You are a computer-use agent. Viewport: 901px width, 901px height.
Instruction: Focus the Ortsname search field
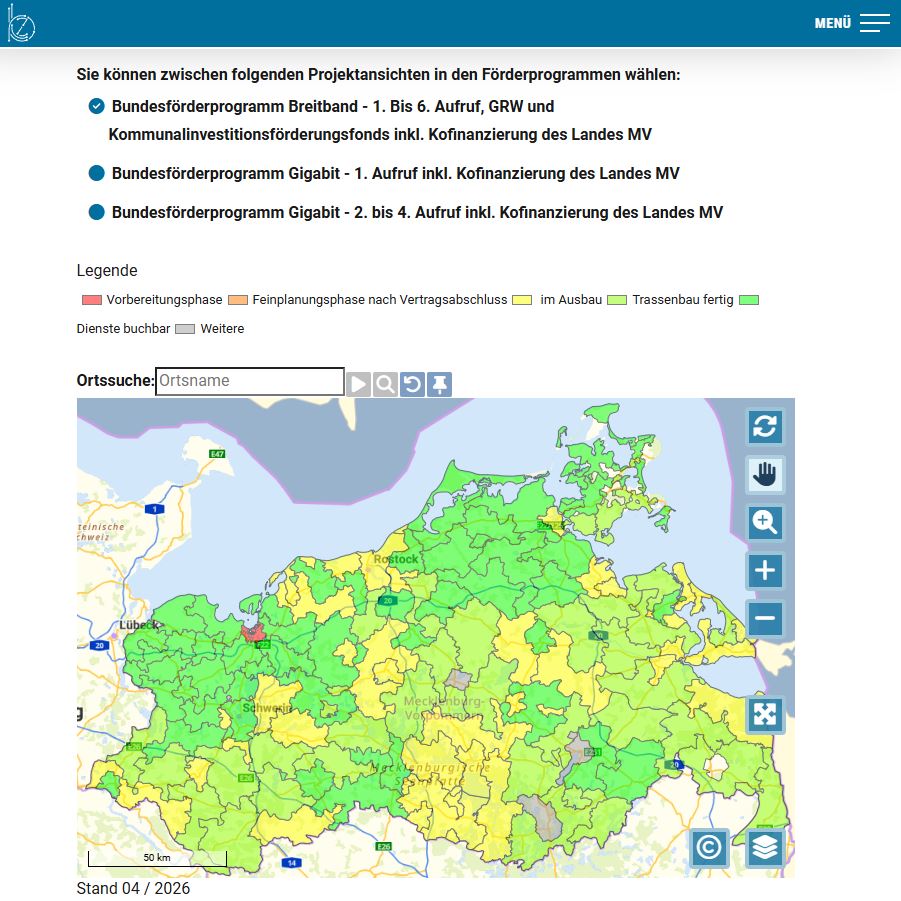[250, 381]
